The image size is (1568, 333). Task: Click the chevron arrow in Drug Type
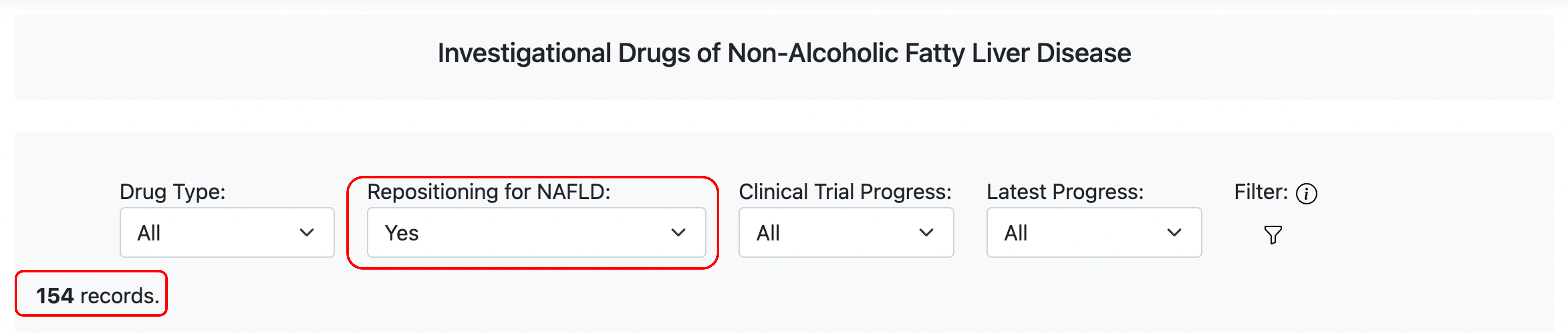point(307,233)
